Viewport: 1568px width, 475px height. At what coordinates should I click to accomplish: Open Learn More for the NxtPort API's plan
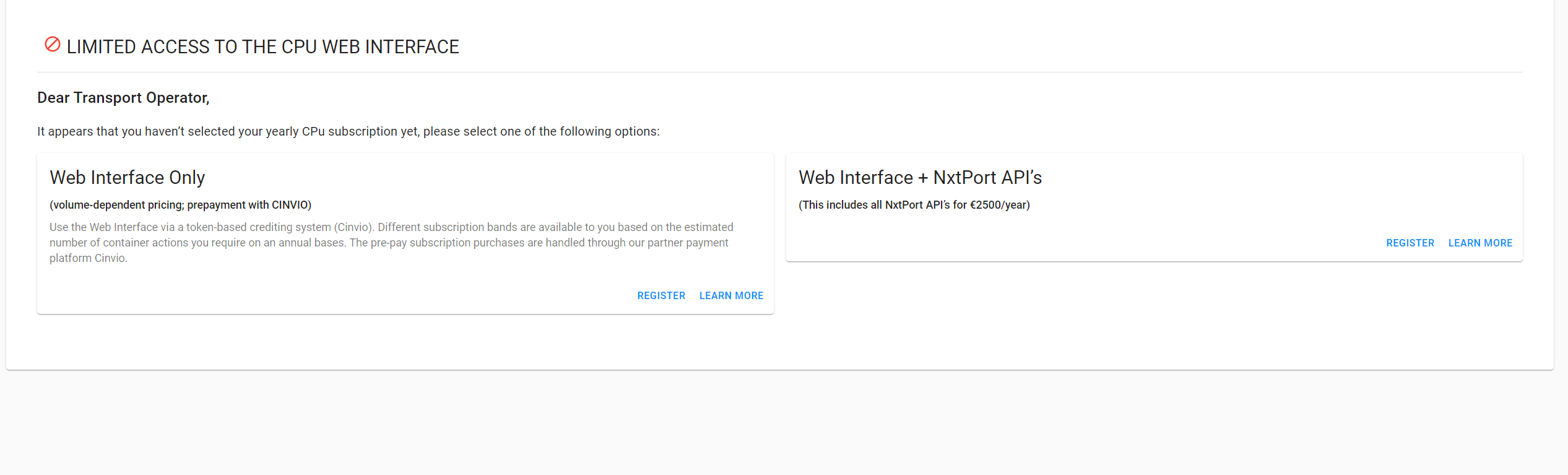tap(1479, 243)
